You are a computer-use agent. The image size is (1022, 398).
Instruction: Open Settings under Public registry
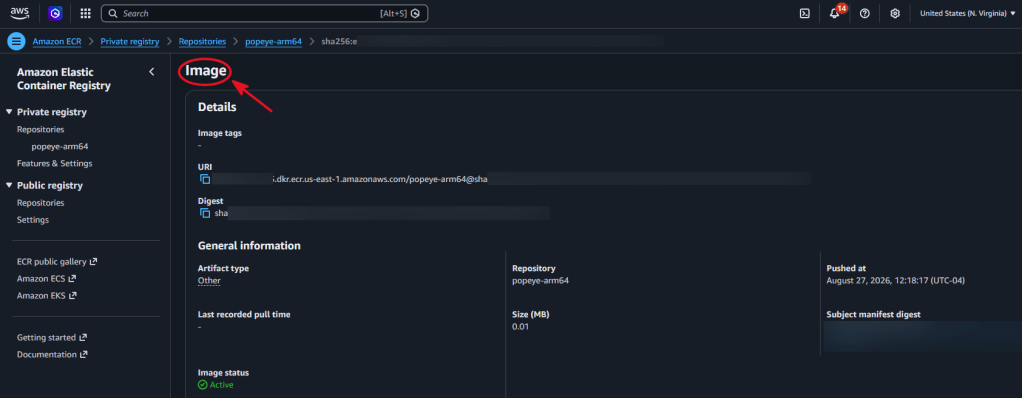coord(33,220)
